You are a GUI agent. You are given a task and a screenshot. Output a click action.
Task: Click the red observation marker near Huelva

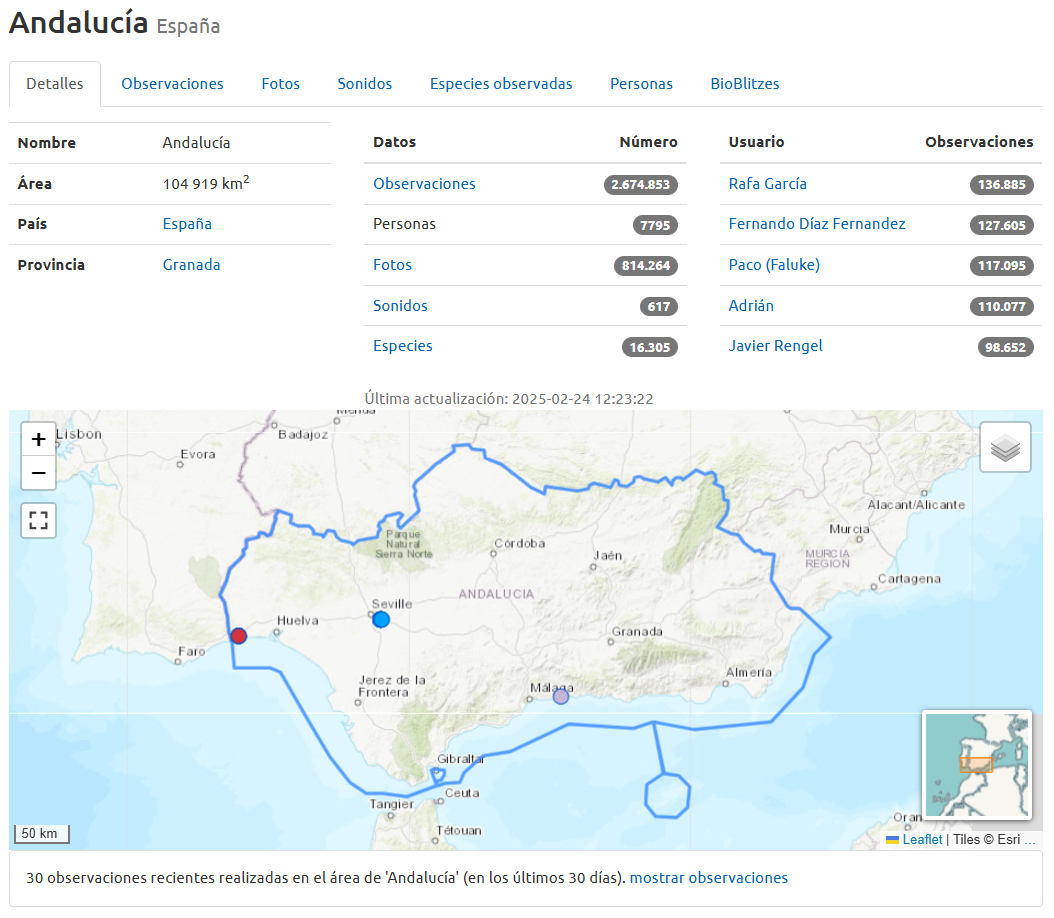(238, 636)
